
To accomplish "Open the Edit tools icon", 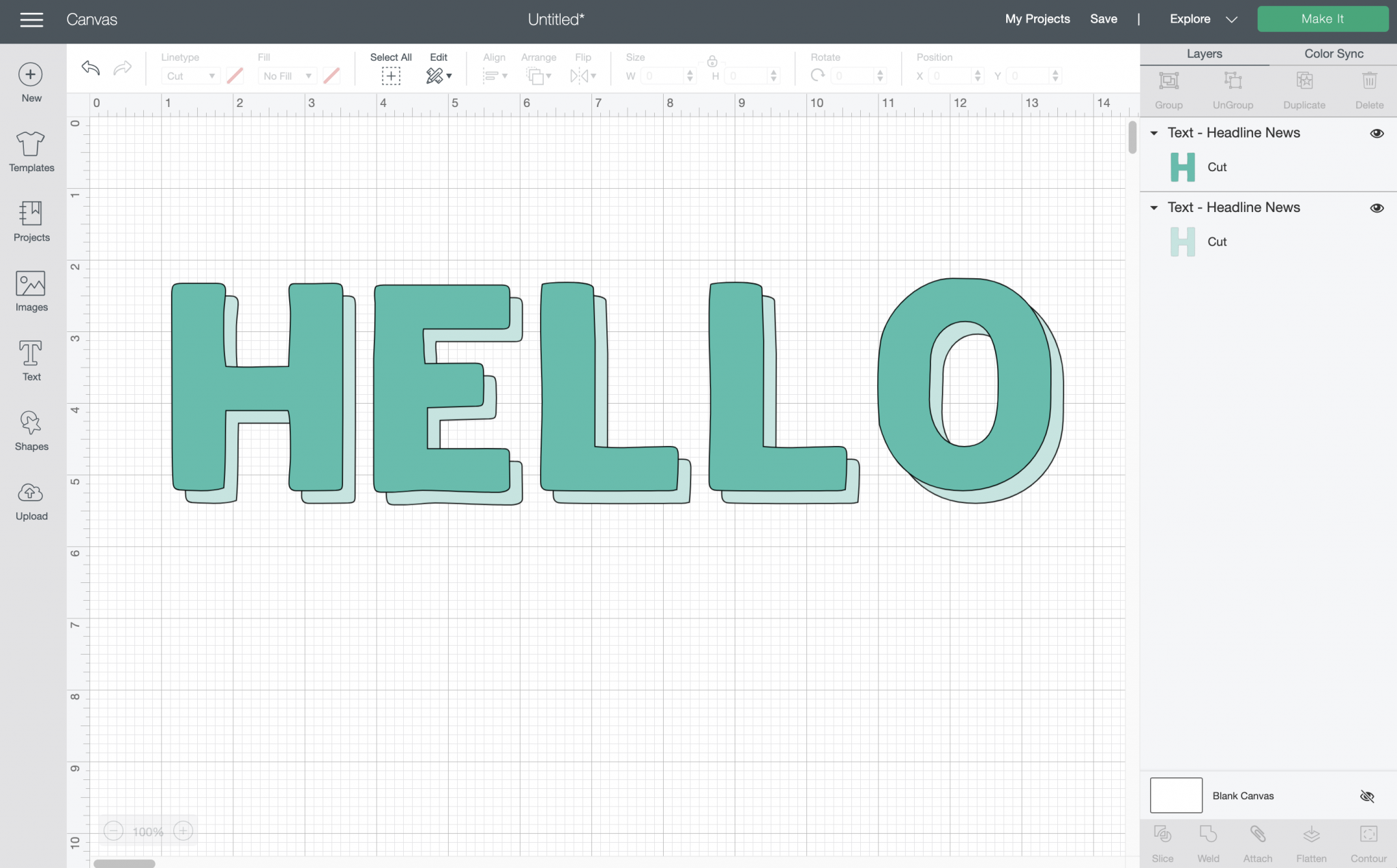I will tap(439, 76).
